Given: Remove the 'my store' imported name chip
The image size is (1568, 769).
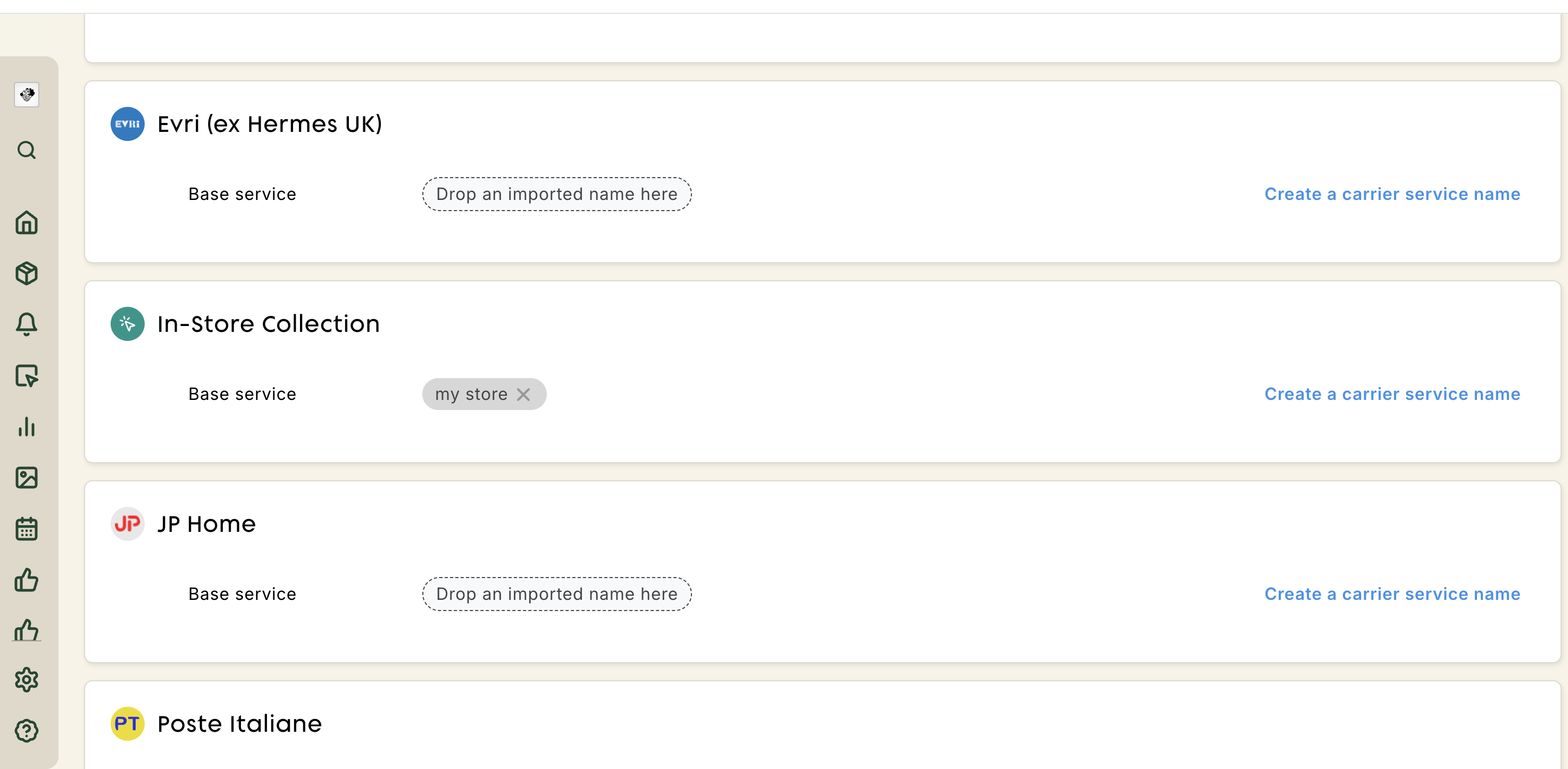Looking at the screenshot, I should [523, 394].
